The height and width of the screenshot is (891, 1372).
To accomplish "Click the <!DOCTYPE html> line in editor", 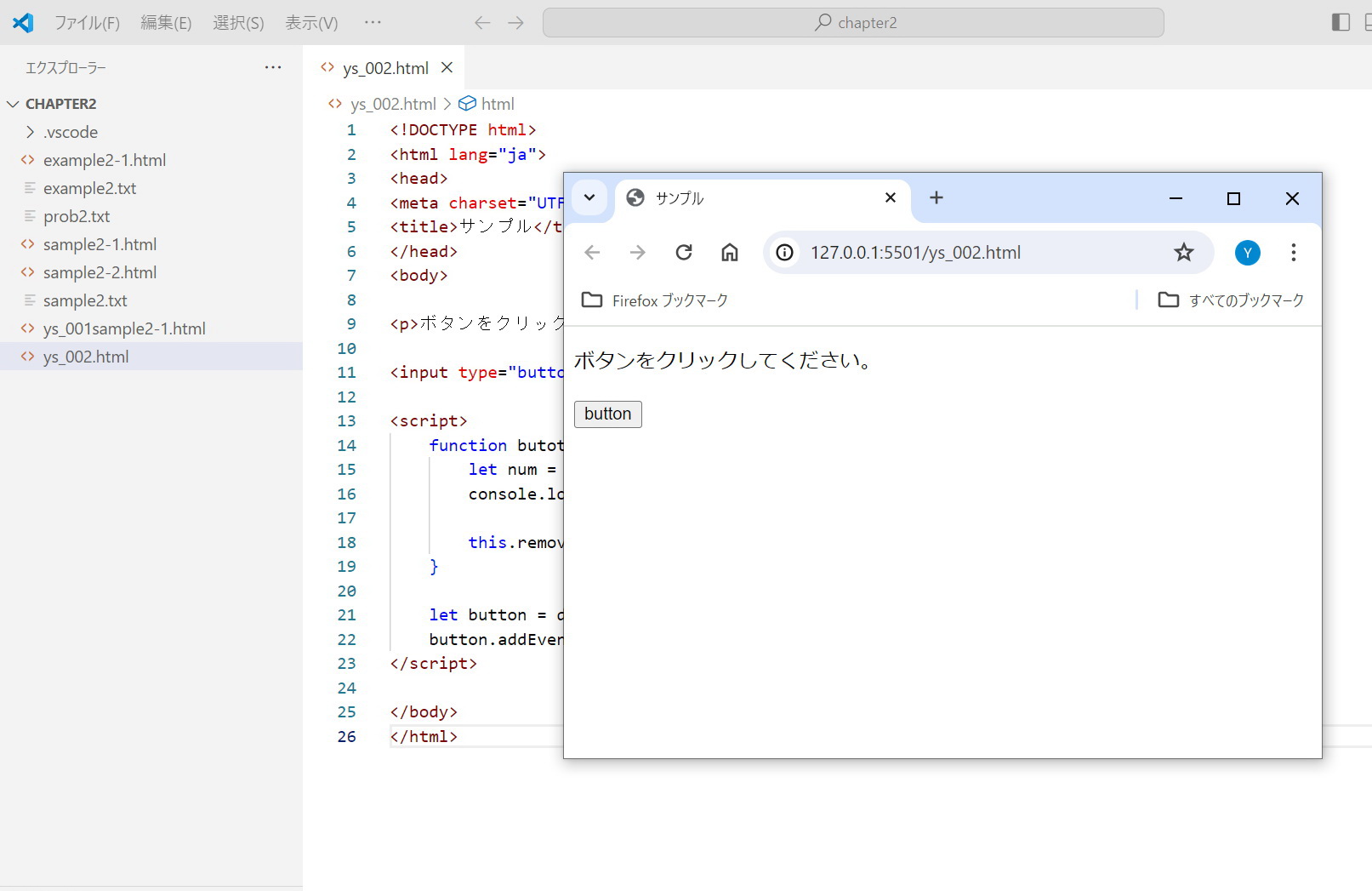I will pos(463,130).
